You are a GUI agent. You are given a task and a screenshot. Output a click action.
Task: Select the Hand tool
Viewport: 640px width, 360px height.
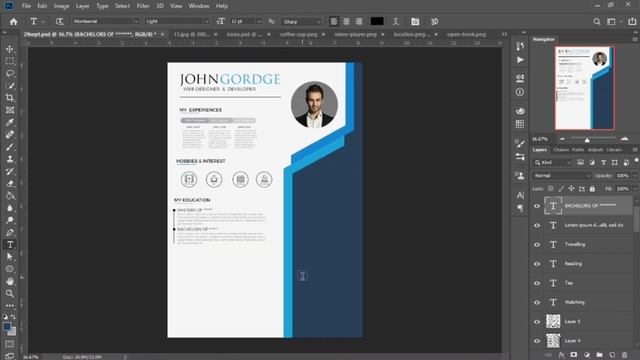10,281
